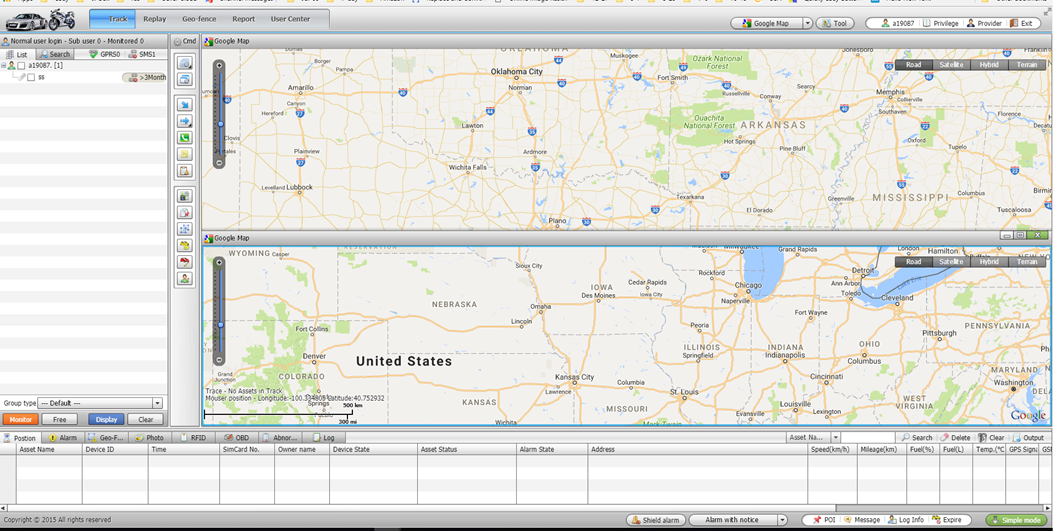Click the yellow note icon in Cmd toolbar

click(185, 154)
